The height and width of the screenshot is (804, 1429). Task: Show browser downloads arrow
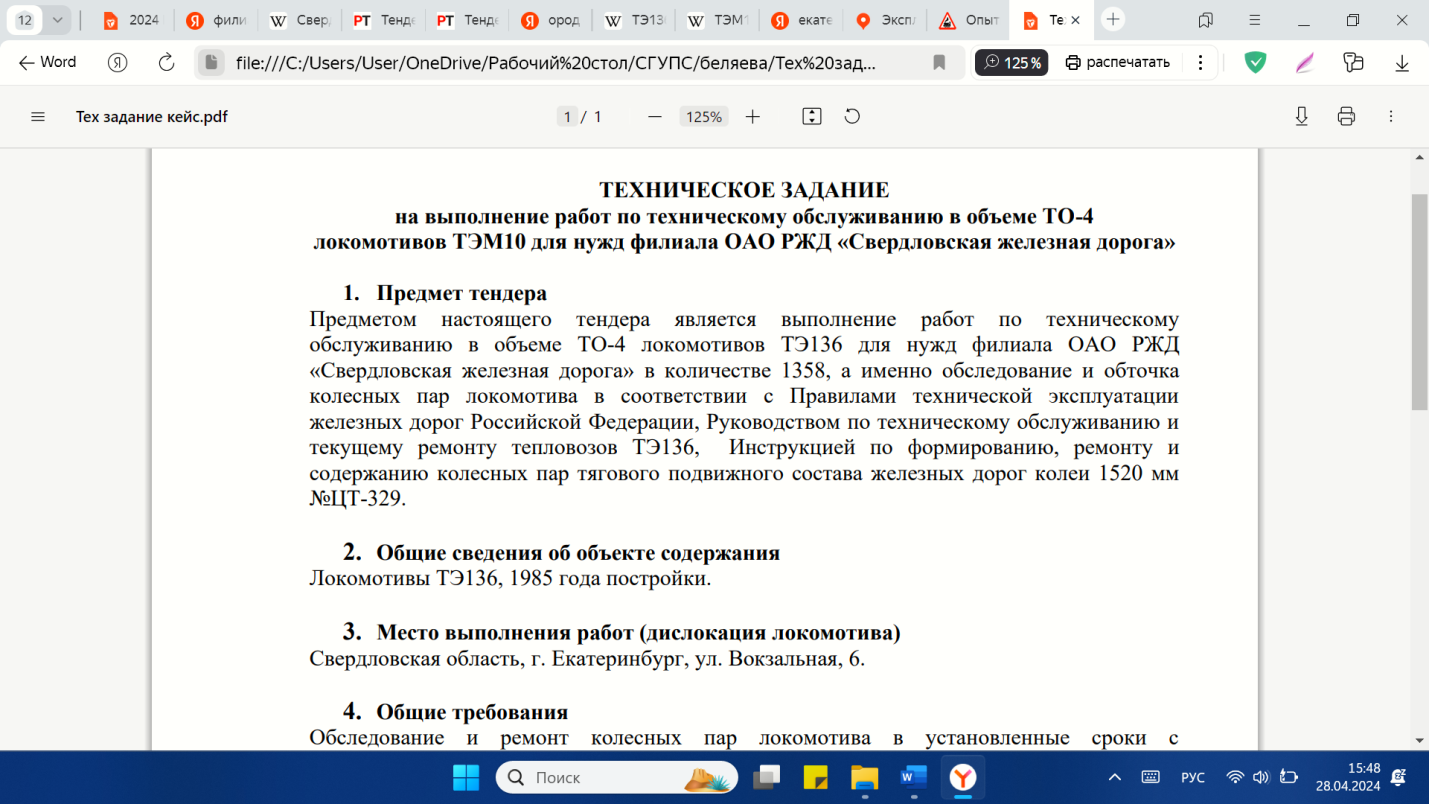(1402, 62)
